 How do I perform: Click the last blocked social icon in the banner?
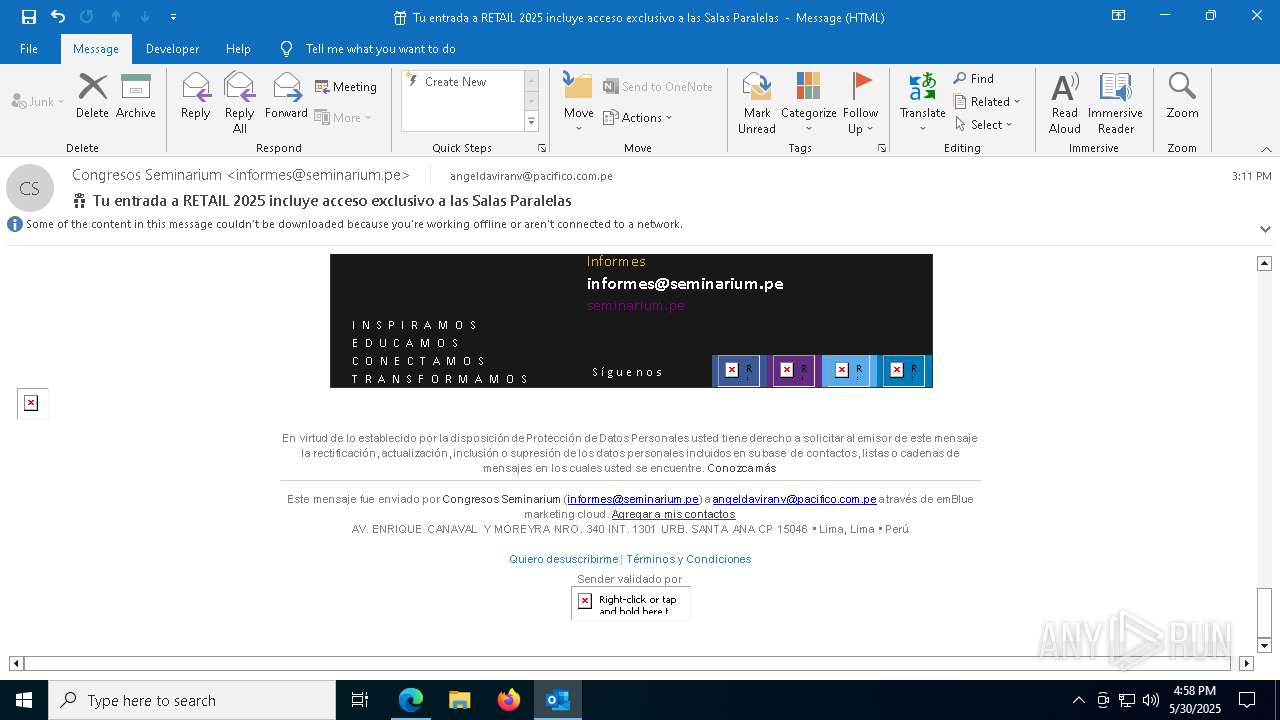tap(905, 370)
